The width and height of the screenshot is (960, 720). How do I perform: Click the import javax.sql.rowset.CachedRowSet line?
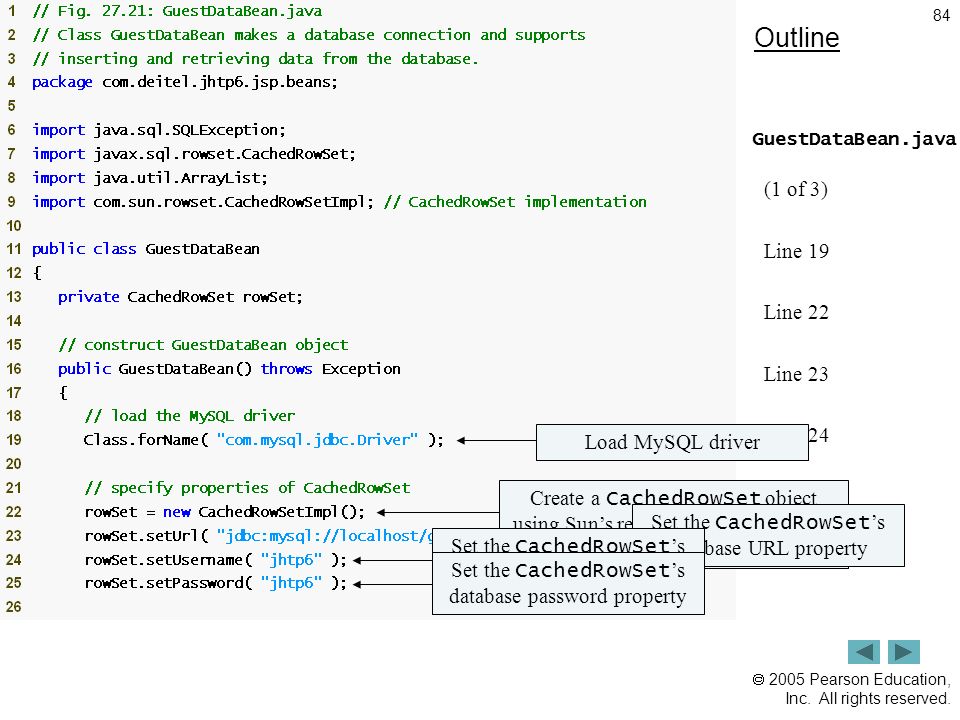pos(193,154)
